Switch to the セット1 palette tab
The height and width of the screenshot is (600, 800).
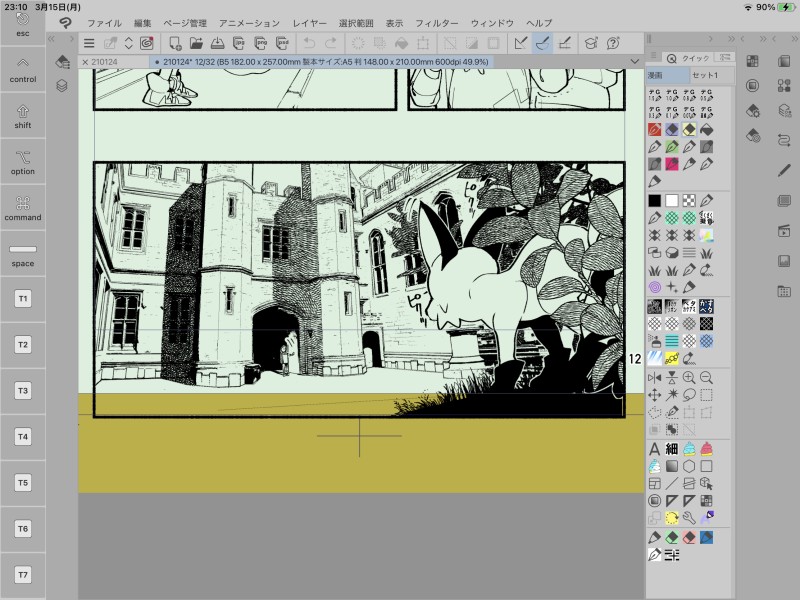[706, 76]
